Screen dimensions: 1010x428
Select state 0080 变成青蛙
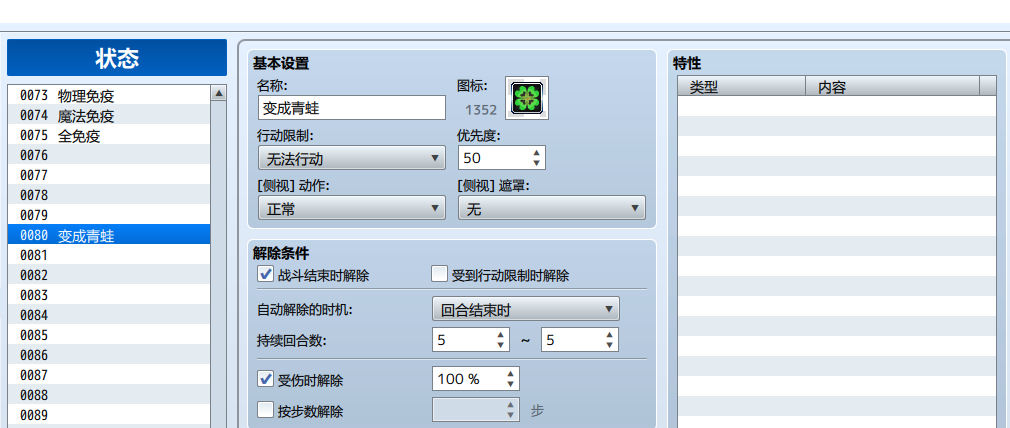[109, 235]
